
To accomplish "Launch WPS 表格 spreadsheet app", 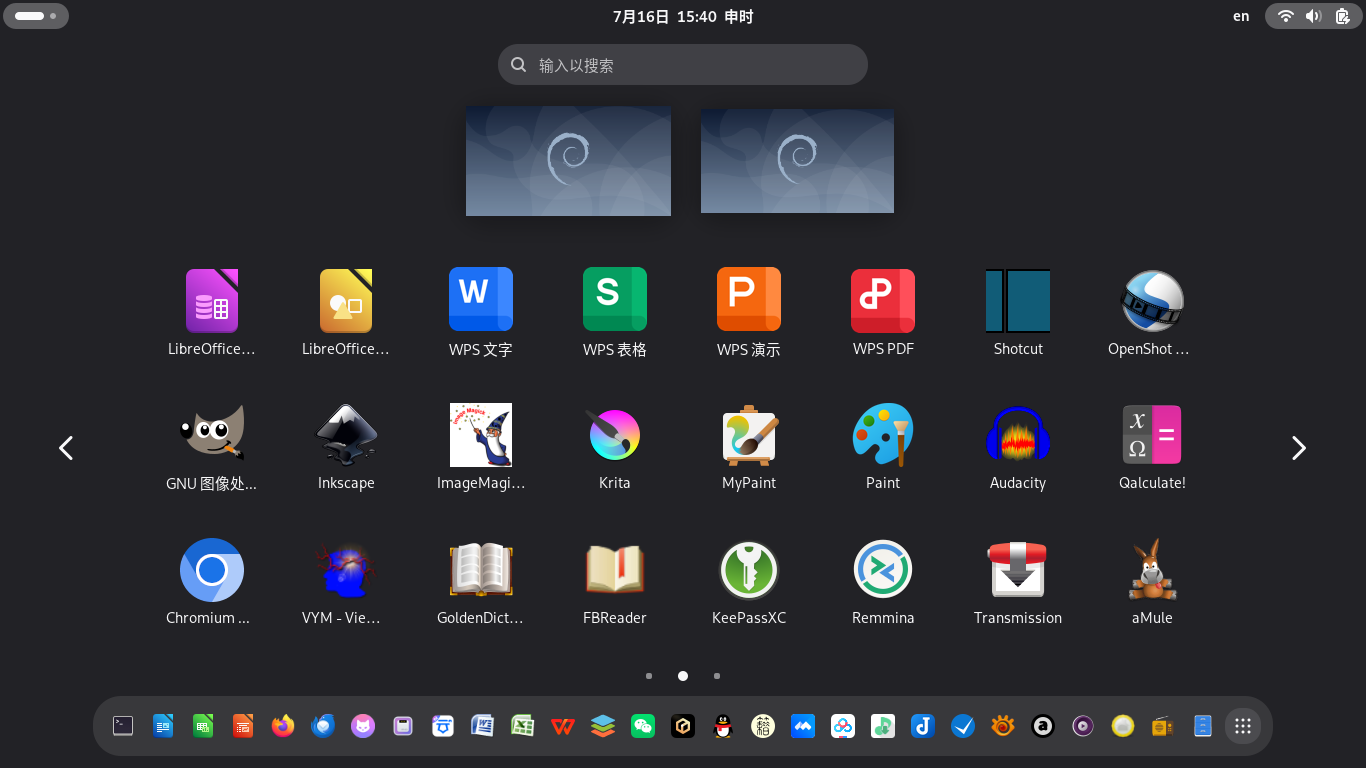I will (615, 300).
